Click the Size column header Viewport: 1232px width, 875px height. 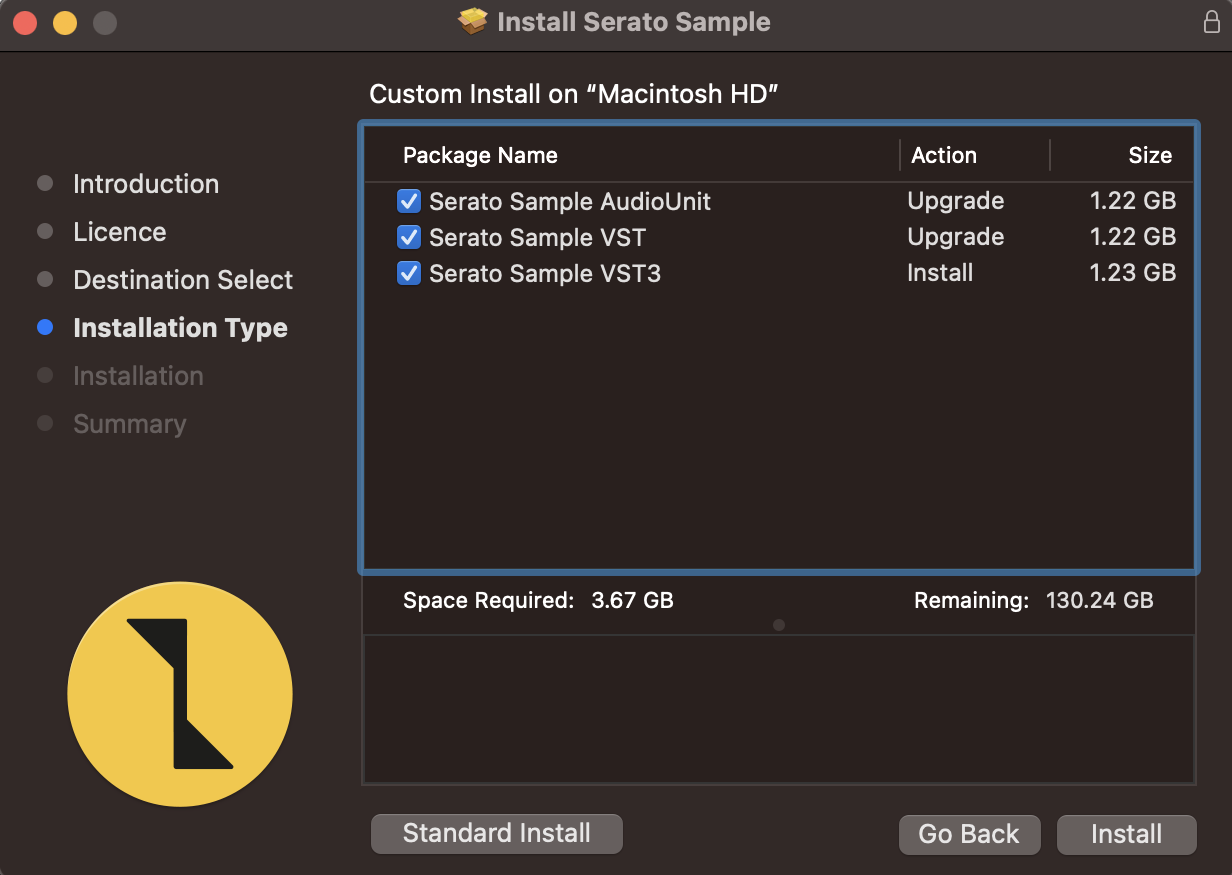tap(1150, 155)
